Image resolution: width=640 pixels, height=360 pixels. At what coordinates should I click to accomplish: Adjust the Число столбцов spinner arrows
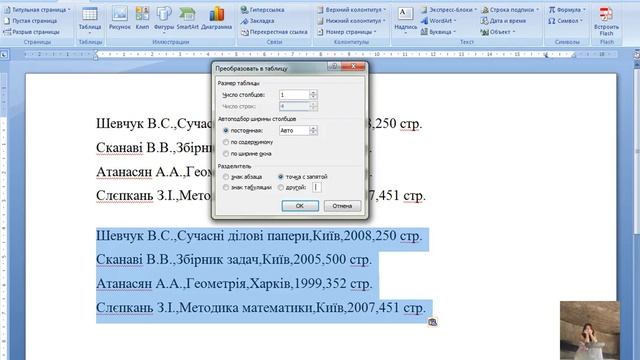[x=313, y=95]
